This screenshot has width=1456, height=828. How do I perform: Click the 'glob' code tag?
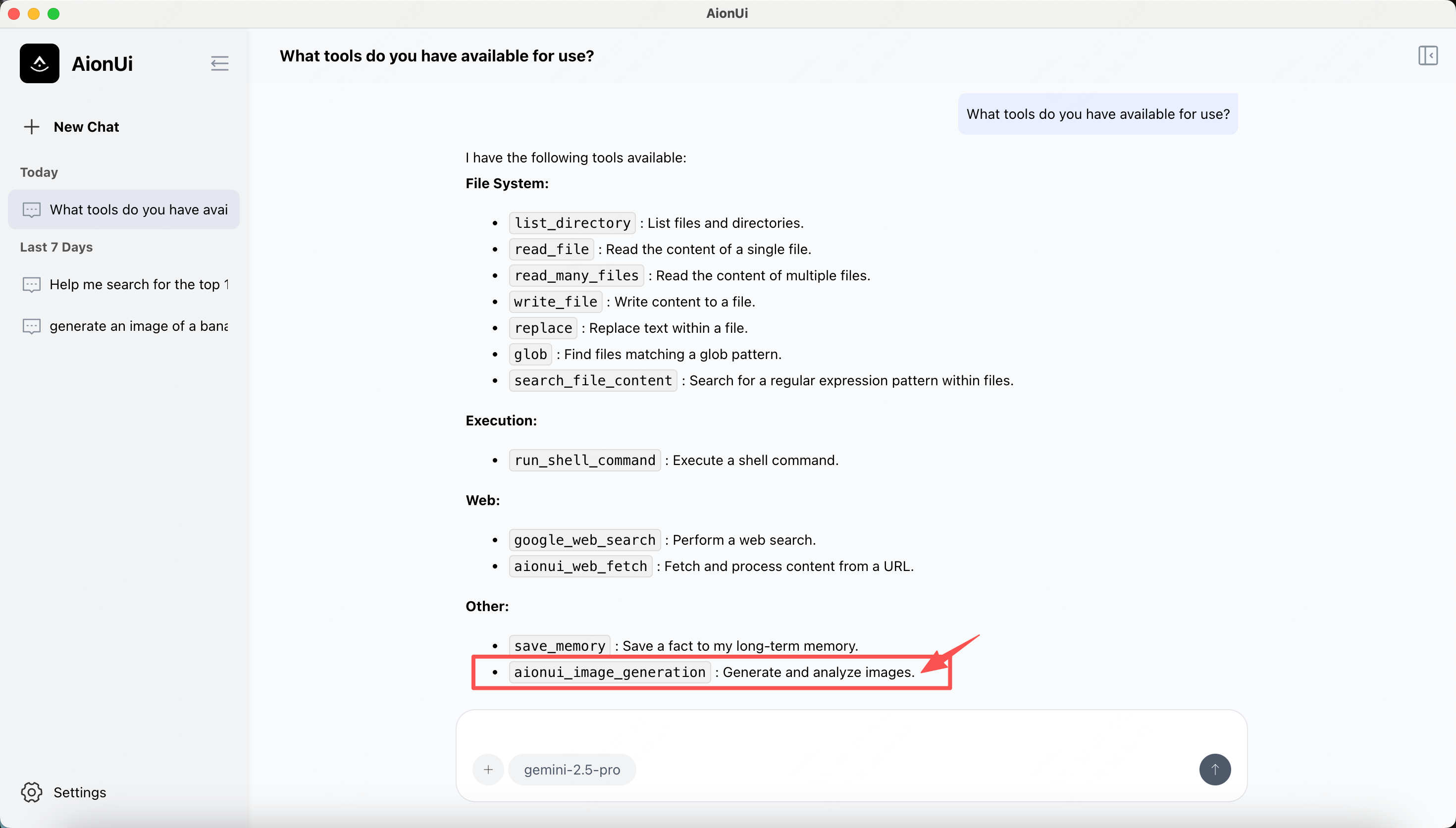[530, 354]
